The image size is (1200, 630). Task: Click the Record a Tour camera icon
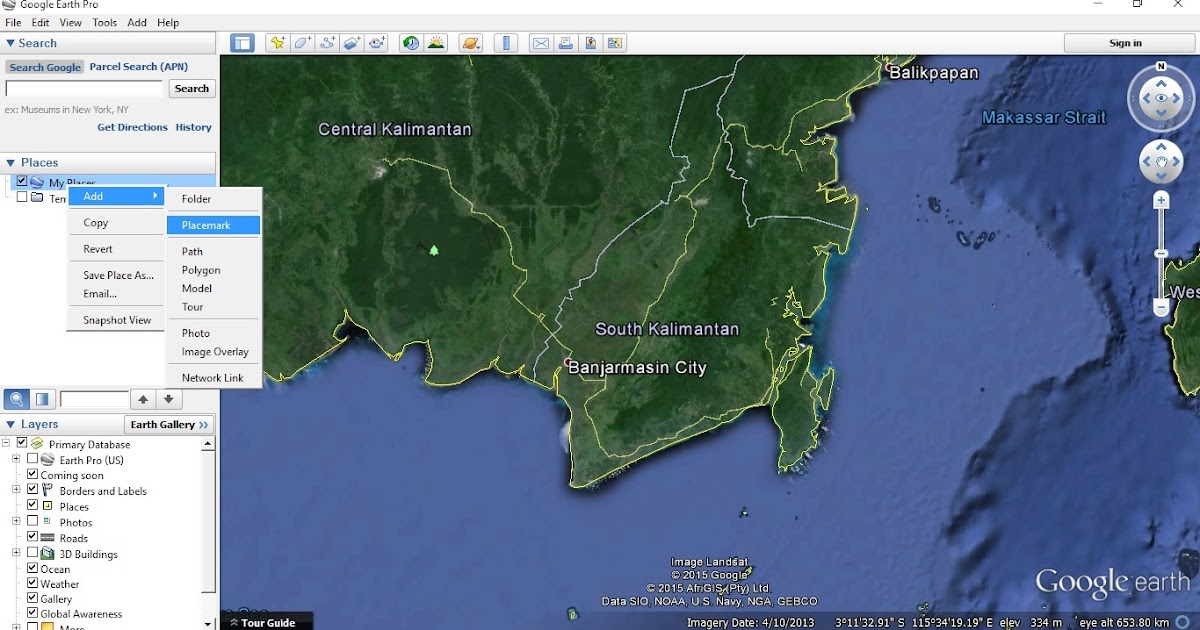tap(377, 43)
